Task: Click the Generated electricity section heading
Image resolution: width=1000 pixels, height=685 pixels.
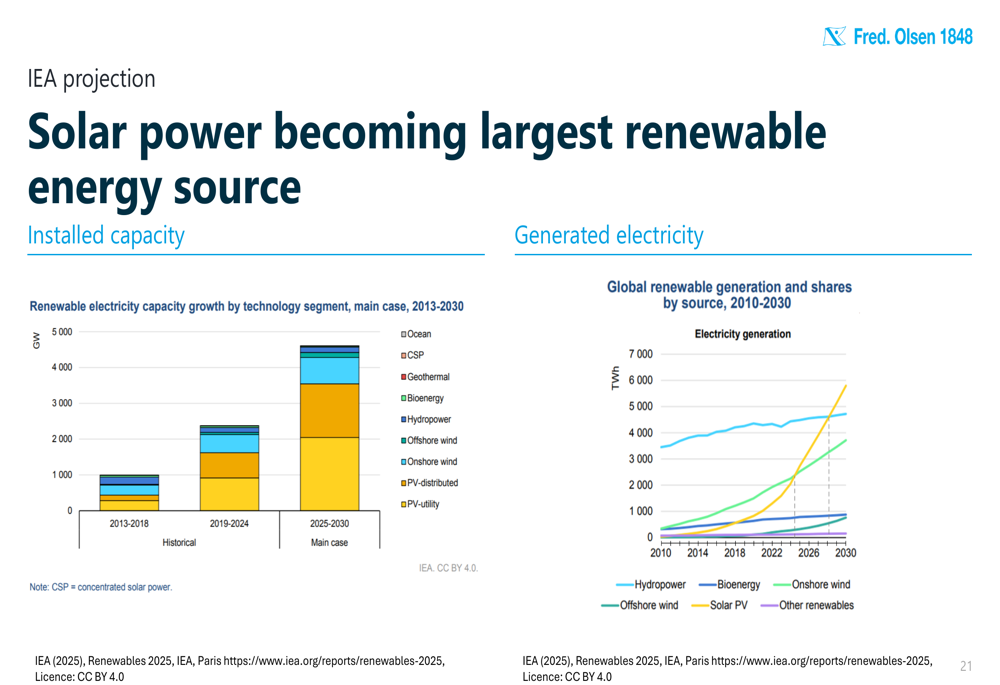Action: 608,236
